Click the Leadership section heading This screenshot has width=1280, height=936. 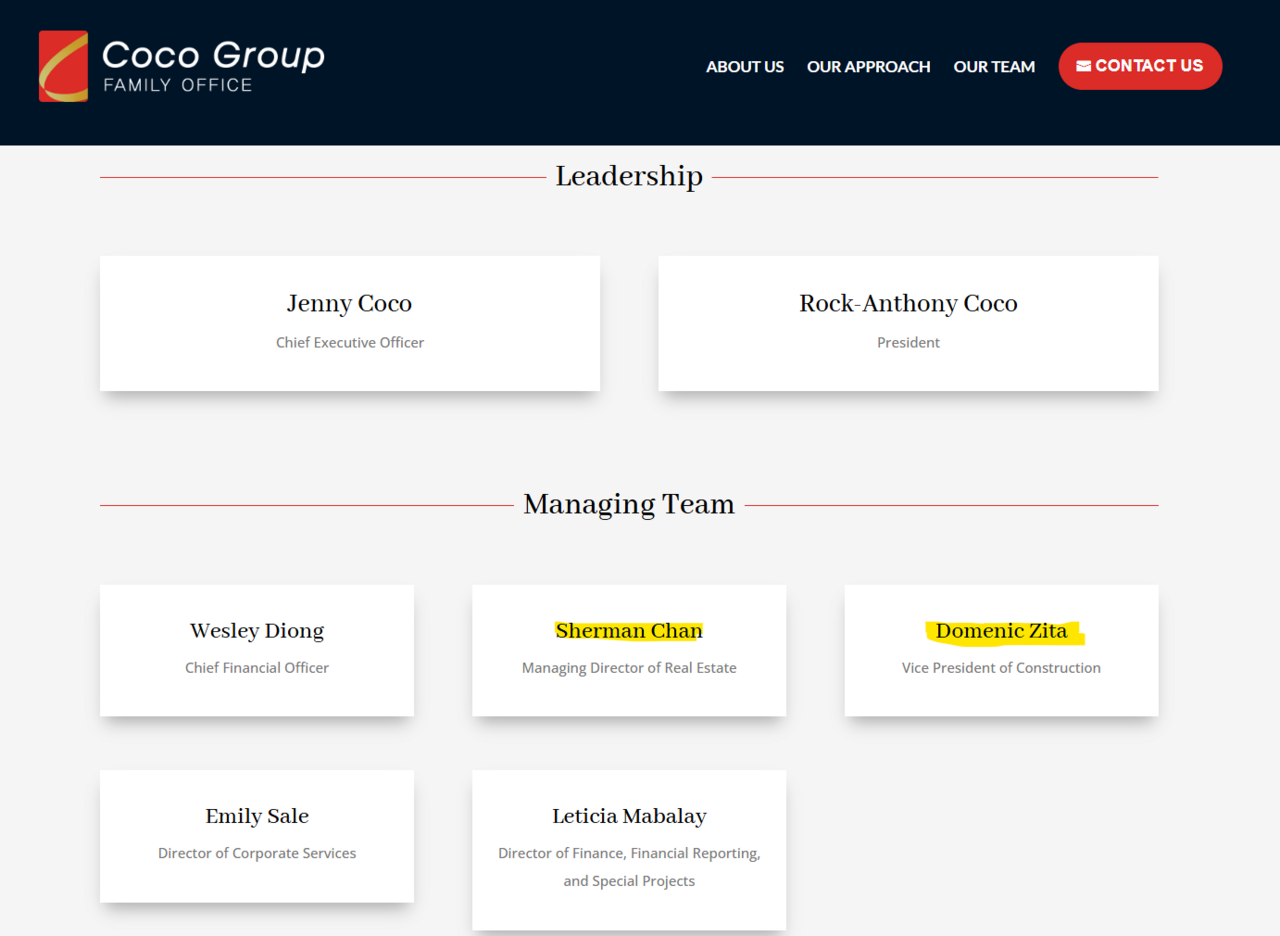pos(629,177)
